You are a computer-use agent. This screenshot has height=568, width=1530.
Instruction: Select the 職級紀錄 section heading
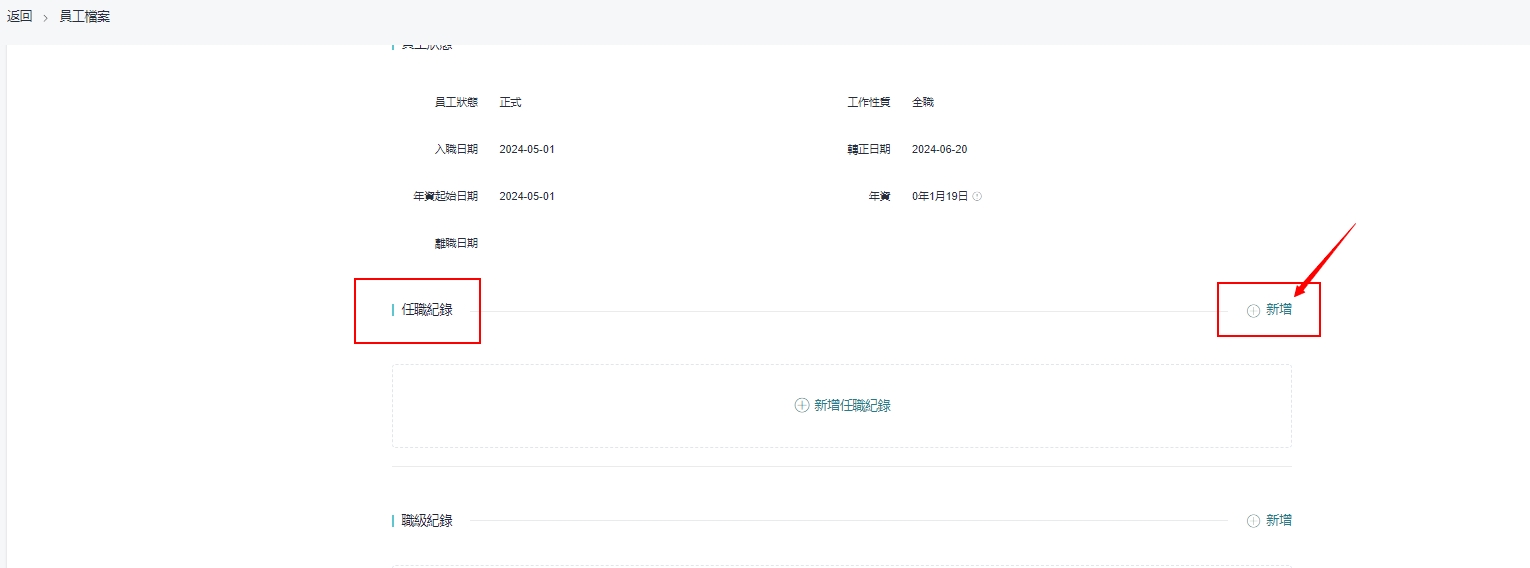(x=427, y=520)
